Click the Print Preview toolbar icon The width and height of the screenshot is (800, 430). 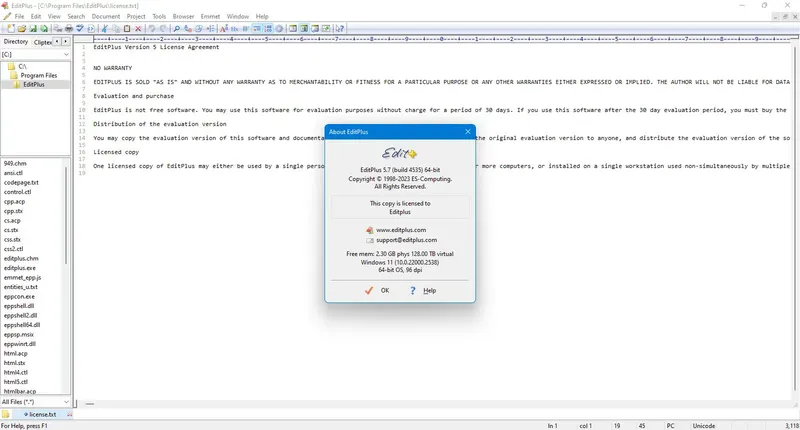click(58, 29)
